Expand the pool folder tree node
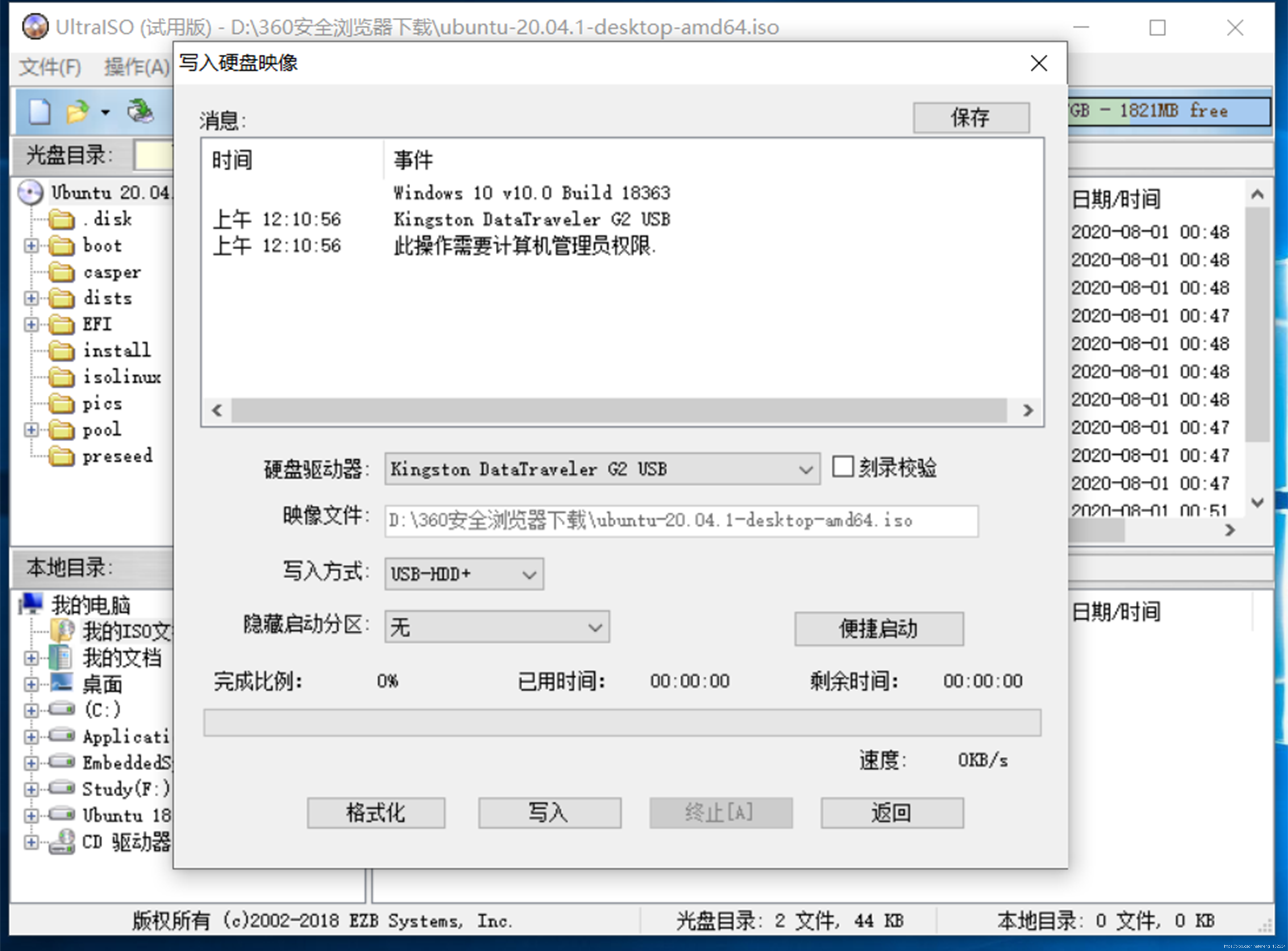 tap(31, 429)
